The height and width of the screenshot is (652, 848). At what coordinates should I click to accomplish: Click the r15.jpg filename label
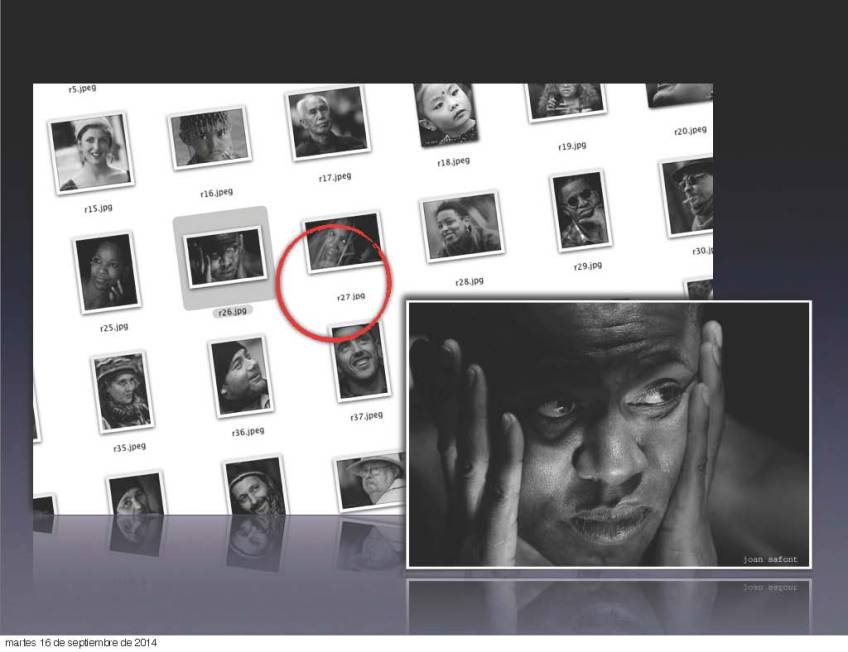(x=98, y=208)
